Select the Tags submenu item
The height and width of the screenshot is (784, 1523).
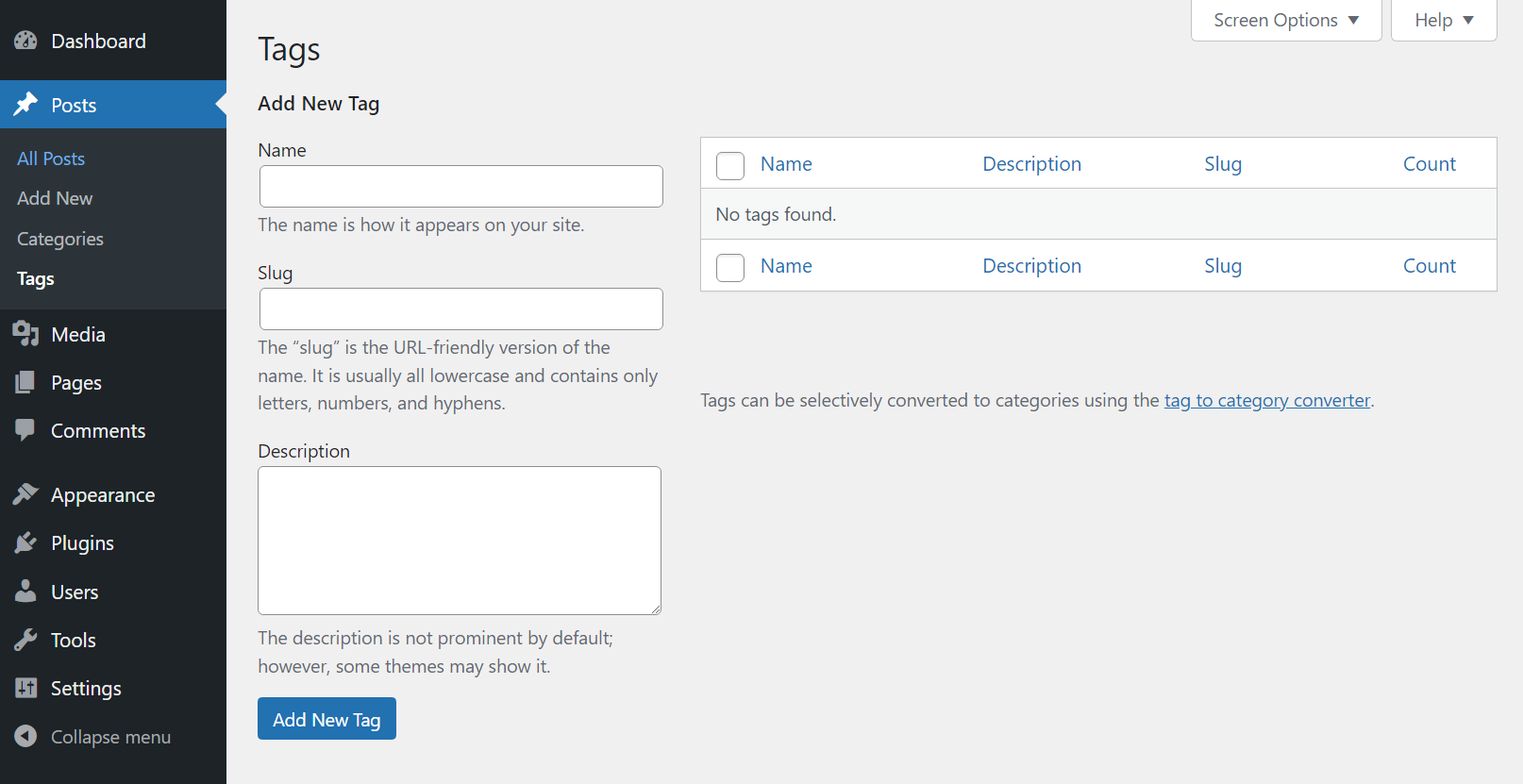[36, 278]
